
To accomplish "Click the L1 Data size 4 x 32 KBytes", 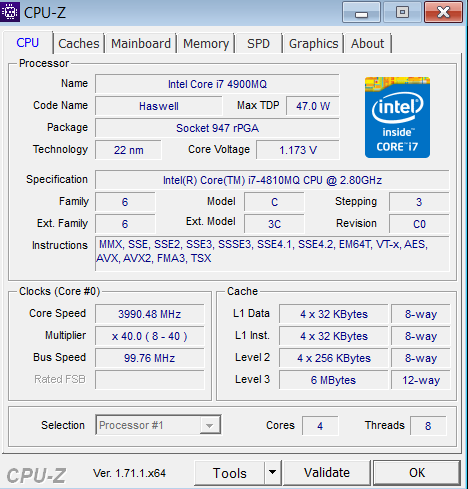I will 334,314.
